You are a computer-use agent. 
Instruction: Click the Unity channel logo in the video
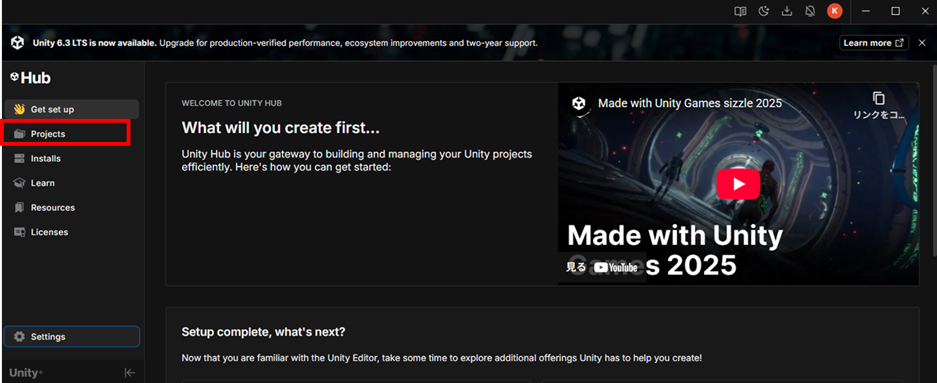coord(578,103)
